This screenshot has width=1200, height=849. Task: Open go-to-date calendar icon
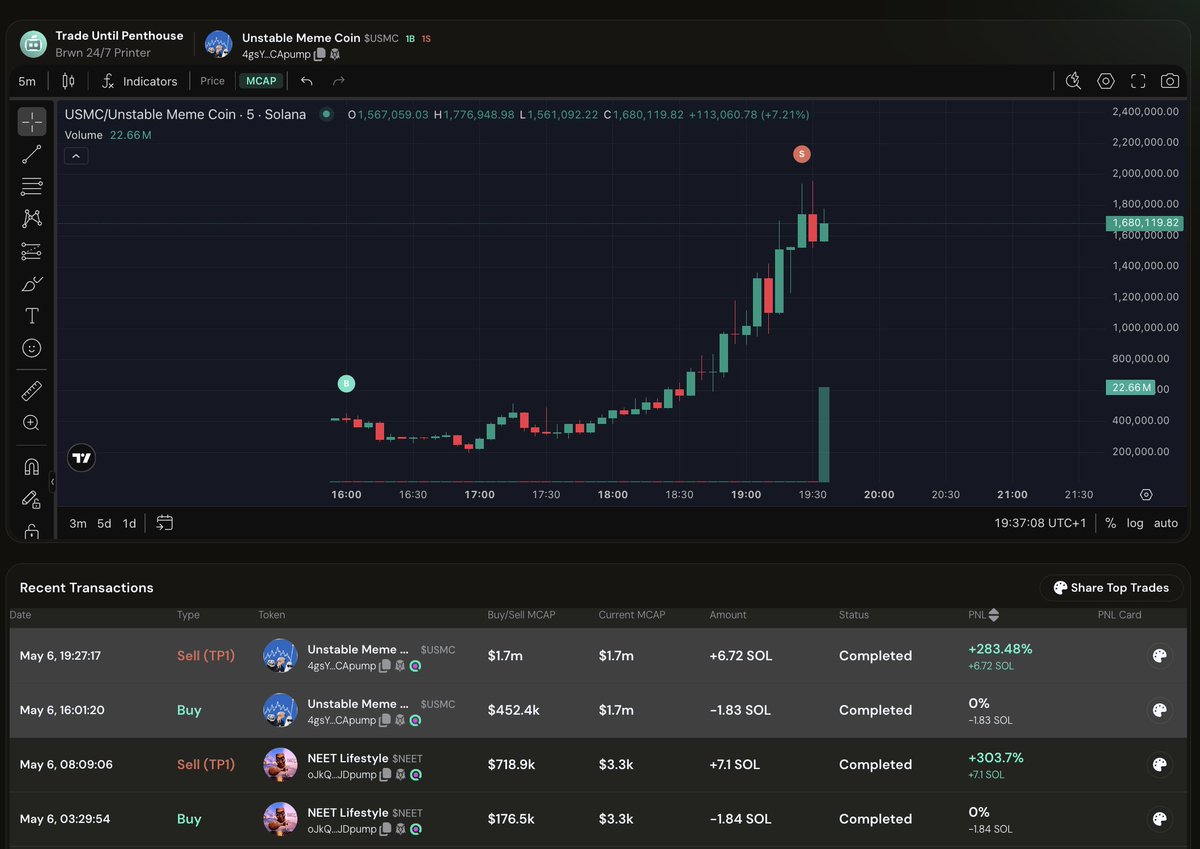[x=165, y=523]
